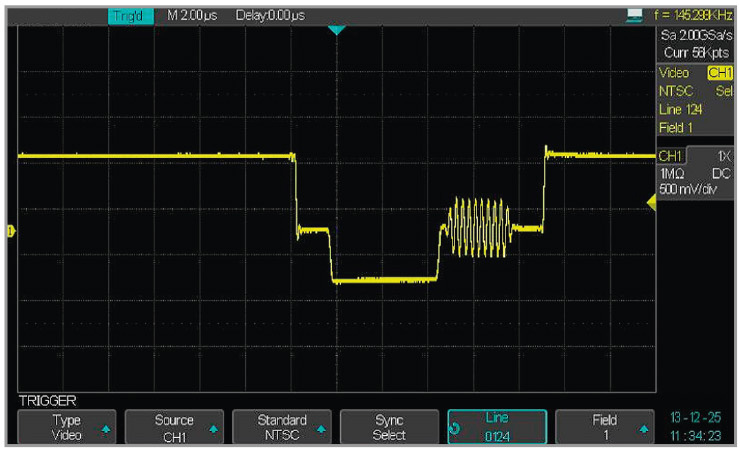Click the Delay 0.00µs readout
The image size is (740, 451).
271,17
